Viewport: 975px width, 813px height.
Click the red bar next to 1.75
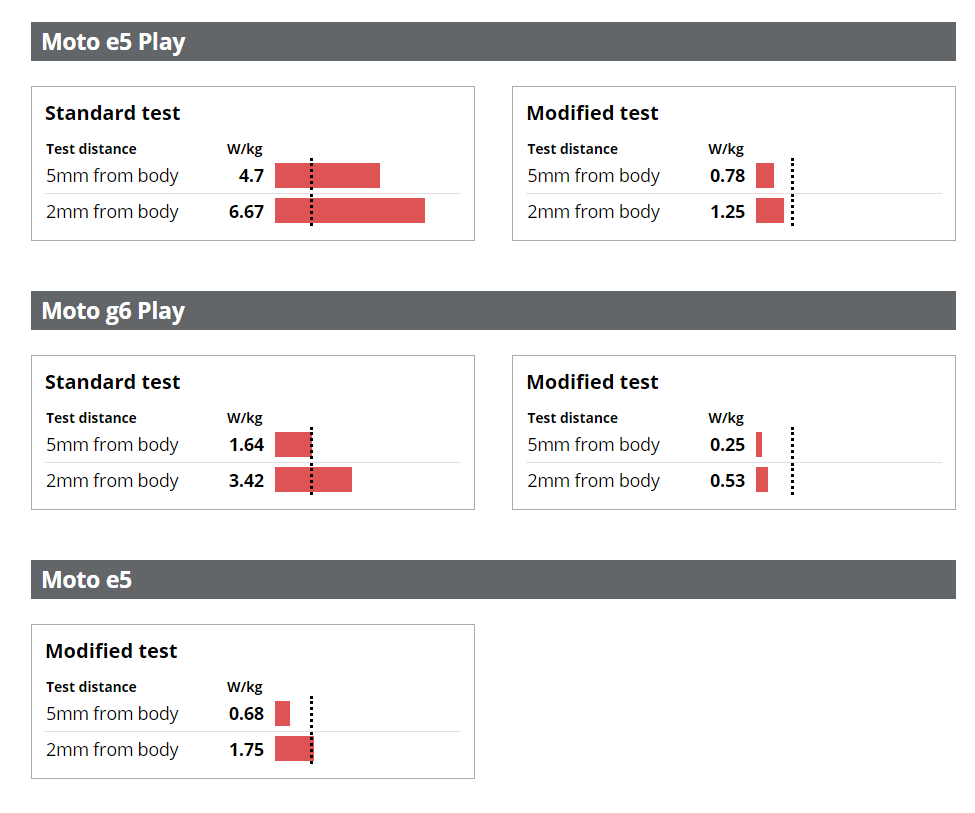[x=293, y=749]
